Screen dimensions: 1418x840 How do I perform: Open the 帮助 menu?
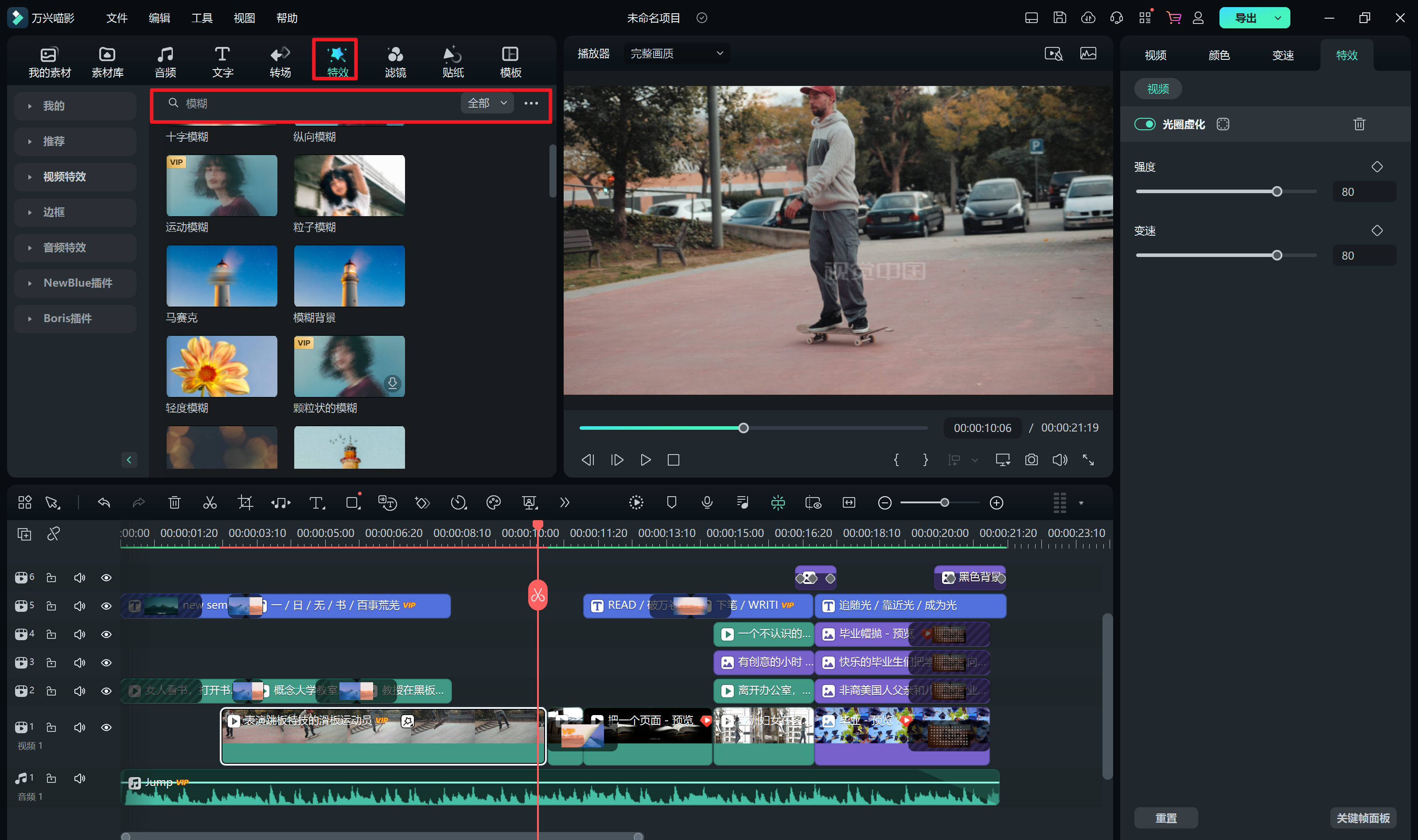(x=287, y=18)
